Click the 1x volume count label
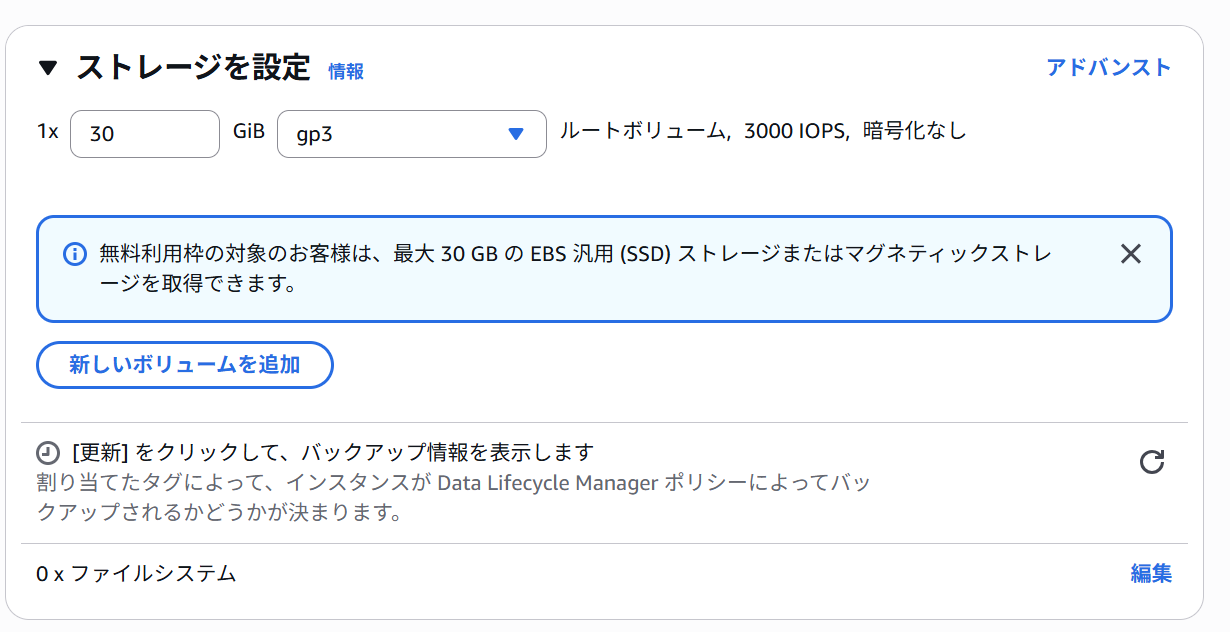The height and width of the screenshot is (632, 1230). coord(48,131)
